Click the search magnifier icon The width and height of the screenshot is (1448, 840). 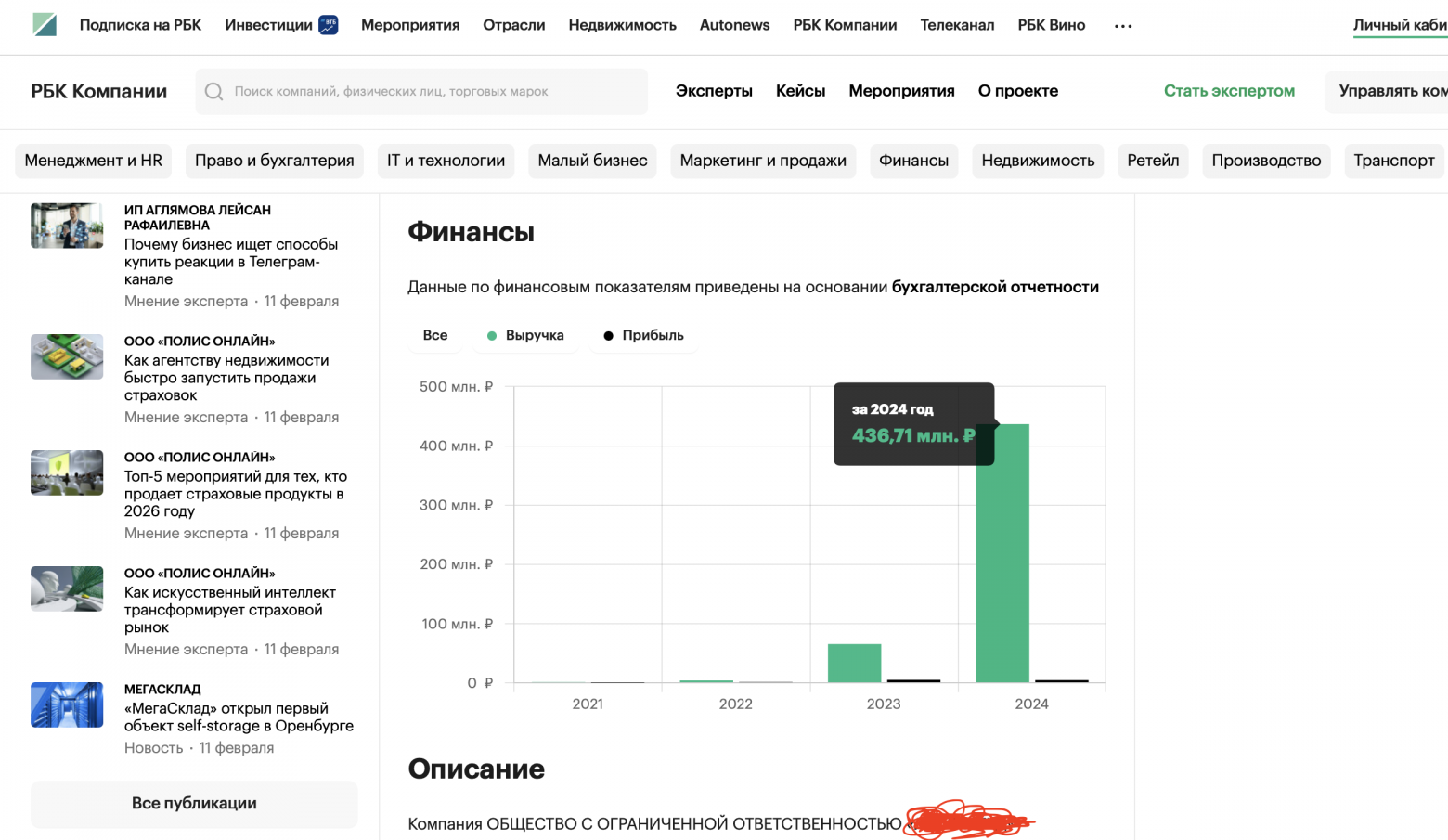[x=213, y=91]
